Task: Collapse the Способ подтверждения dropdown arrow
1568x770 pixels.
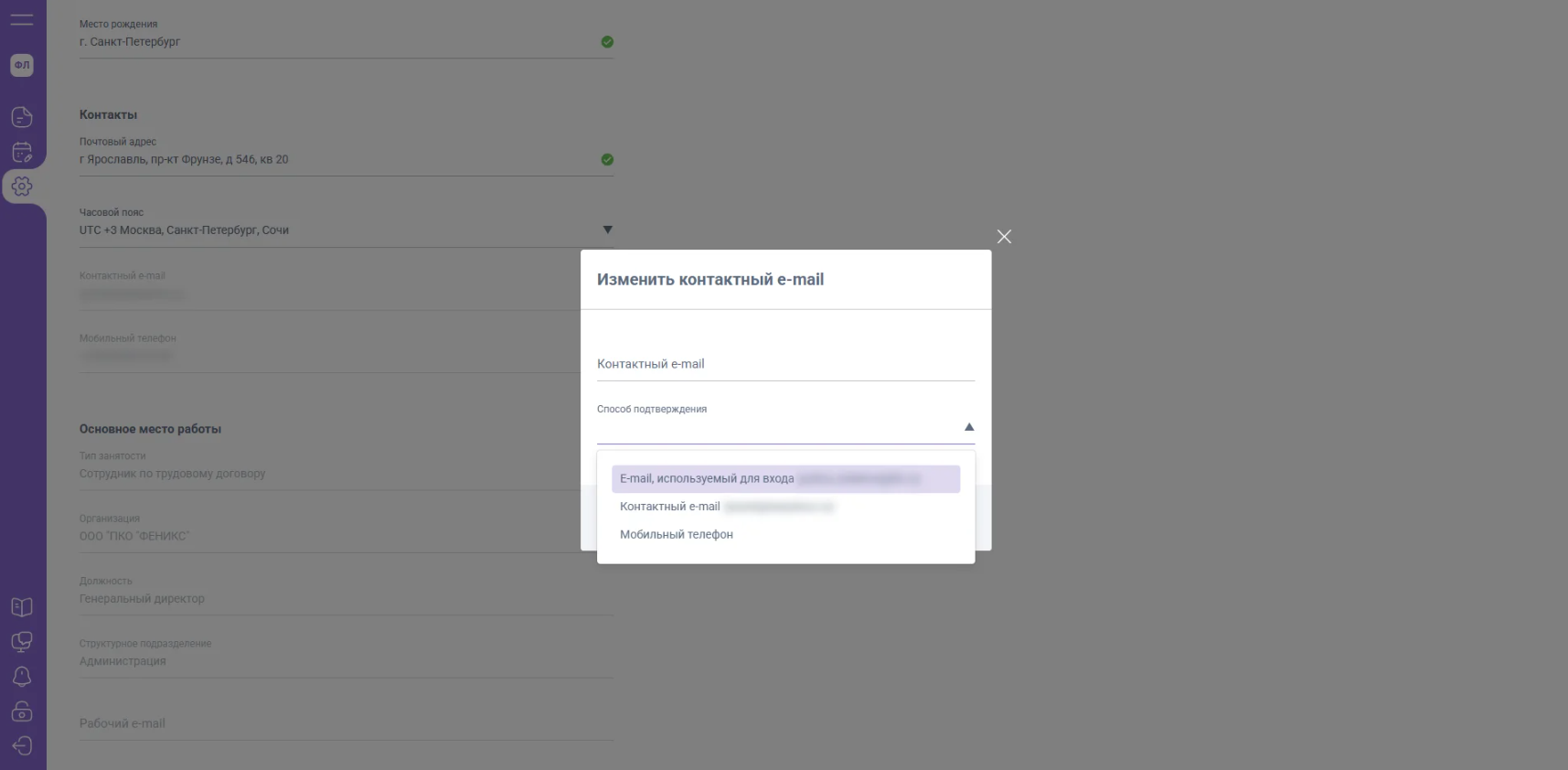Action: pos(969,427)
